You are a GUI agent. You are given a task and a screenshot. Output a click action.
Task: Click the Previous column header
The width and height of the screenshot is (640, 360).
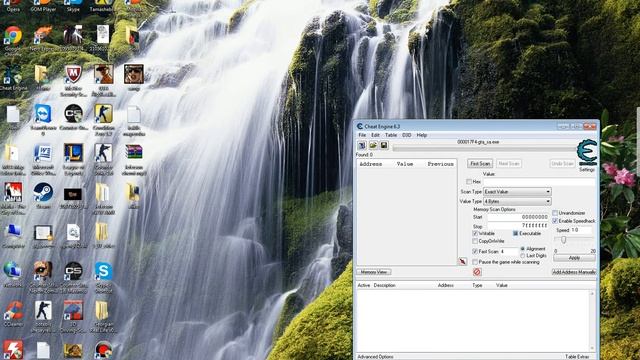coord(440,164)
